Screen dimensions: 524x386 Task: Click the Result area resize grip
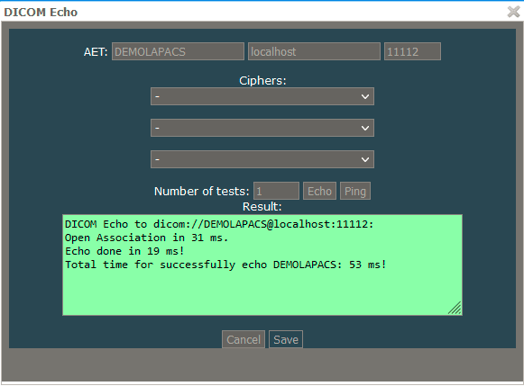[x=454, y=308]
